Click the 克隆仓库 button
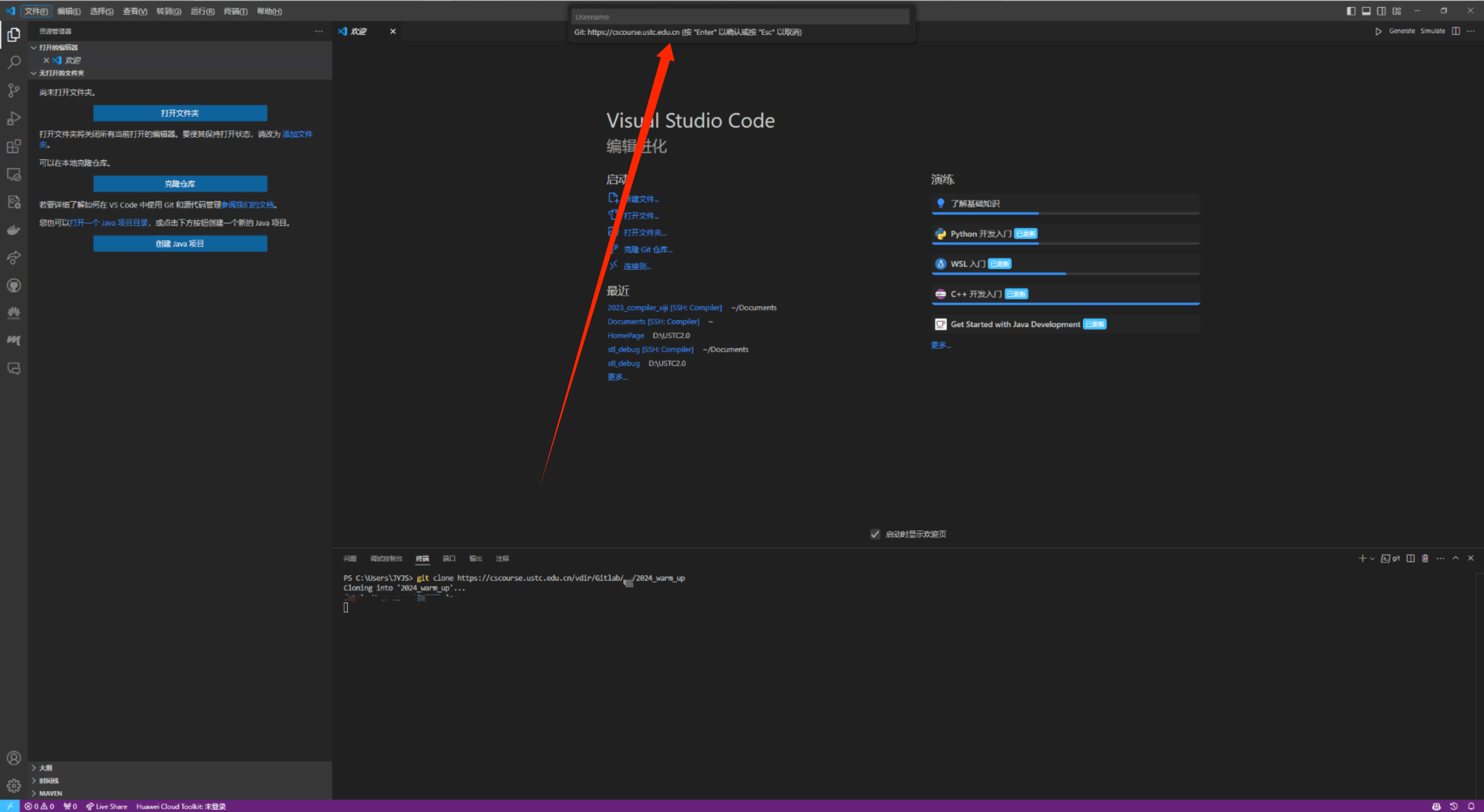The image size is (1484, 812). tap(180, 184)
